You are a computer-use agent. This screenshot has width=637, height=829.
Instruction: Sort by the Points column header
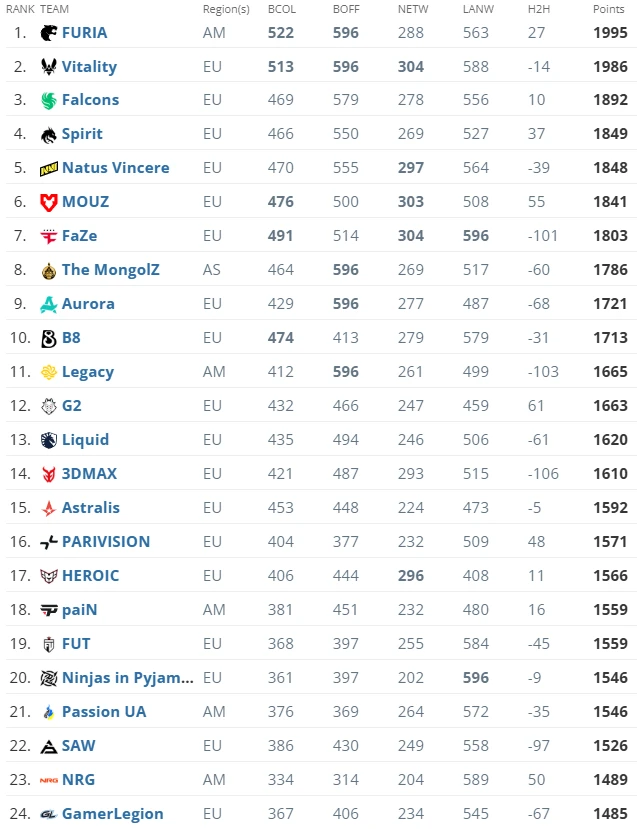pyautogui.click(x=608, y=8)
